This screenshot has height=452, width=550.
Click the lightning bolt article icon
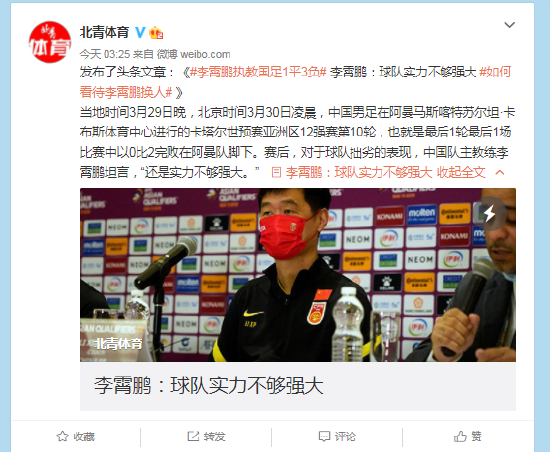[490, 213]
